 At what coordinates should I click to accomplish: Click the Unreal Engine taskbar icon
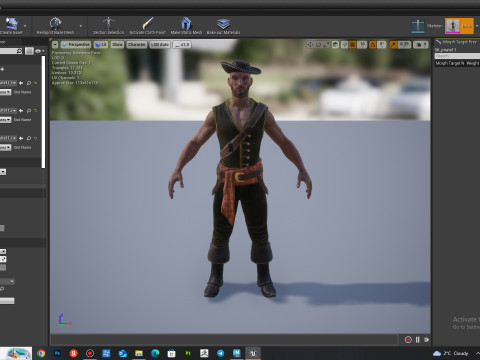tap(253, 353)
